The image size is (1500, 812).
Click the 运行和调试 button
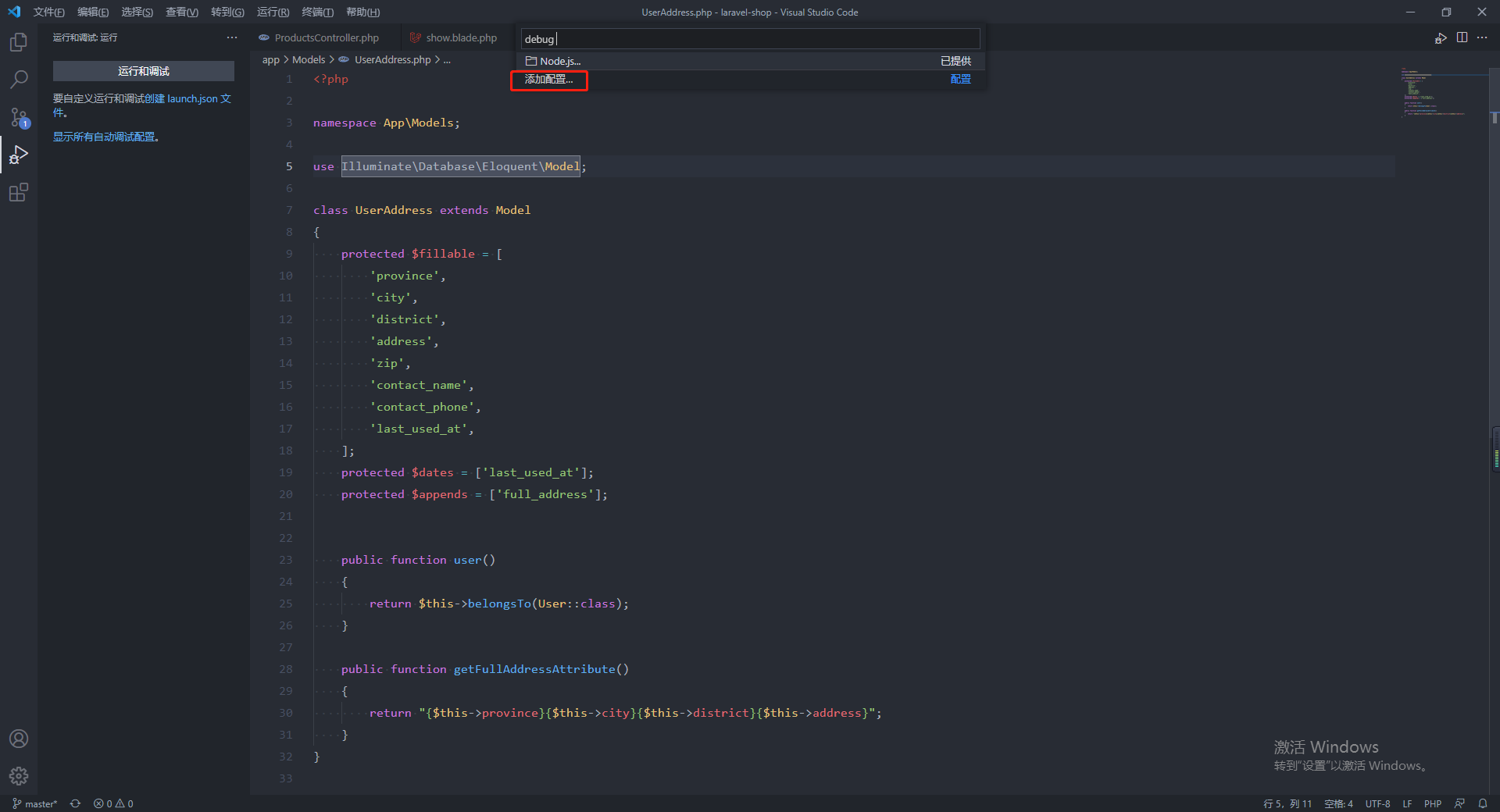point(143,70)
